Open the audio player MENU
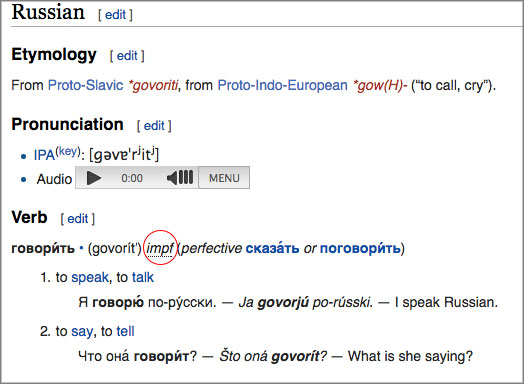This screenshot has width=524, height=384. (x=224, y=178)
